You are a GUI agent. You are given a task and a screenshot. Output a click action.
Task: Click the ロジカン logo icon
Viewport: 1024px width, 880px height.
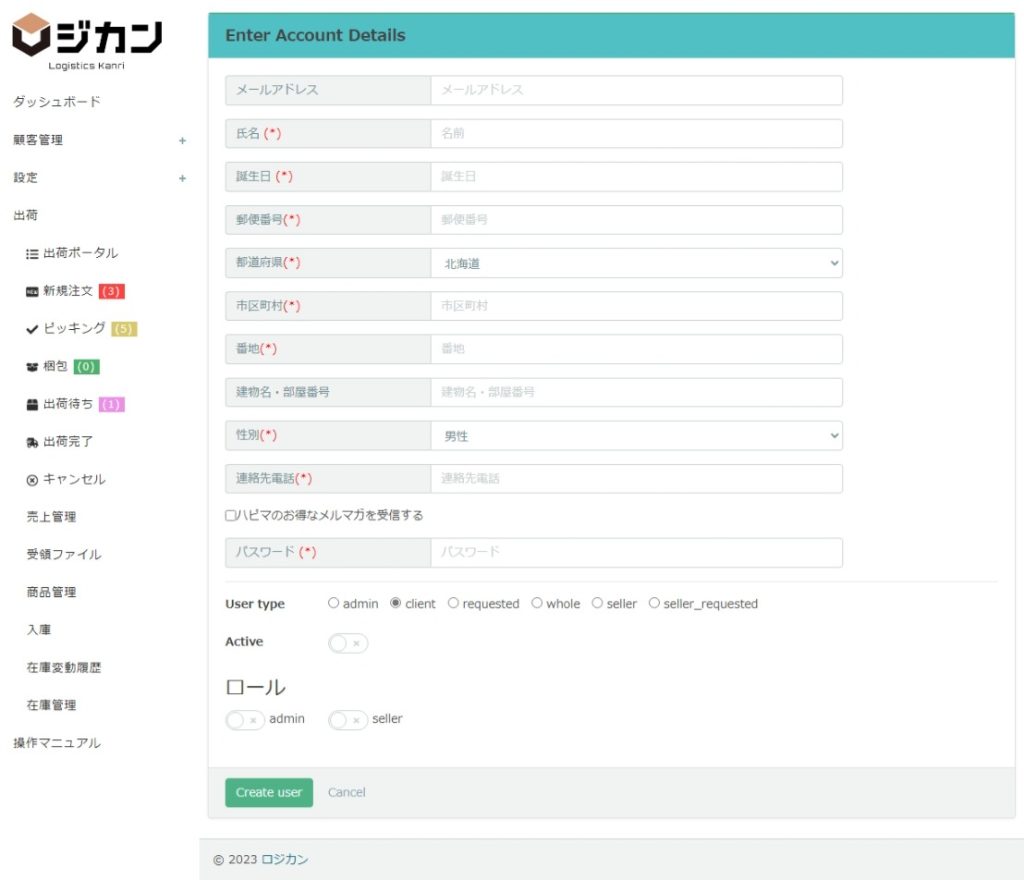(32, 36)
